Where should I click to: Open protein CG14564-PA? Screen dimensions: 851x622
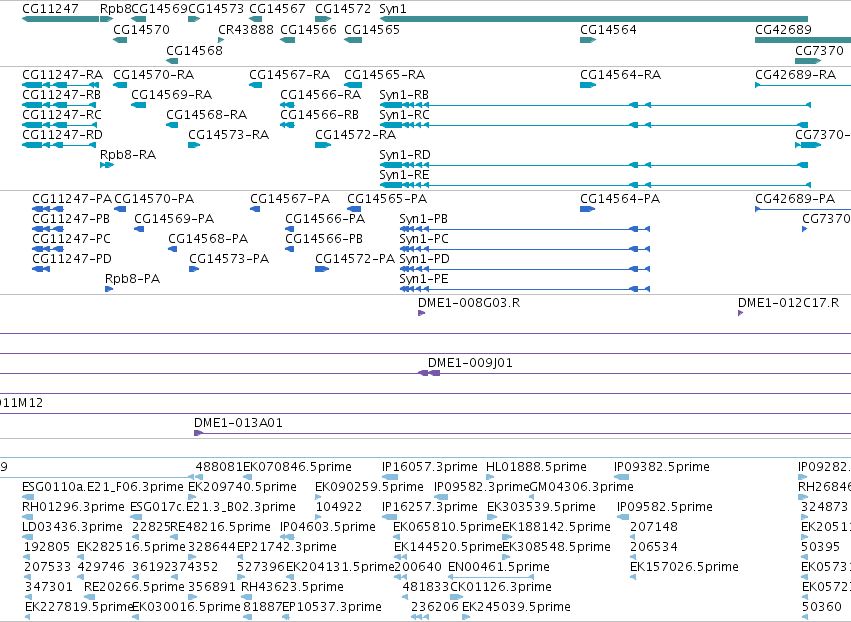[620, 199]
